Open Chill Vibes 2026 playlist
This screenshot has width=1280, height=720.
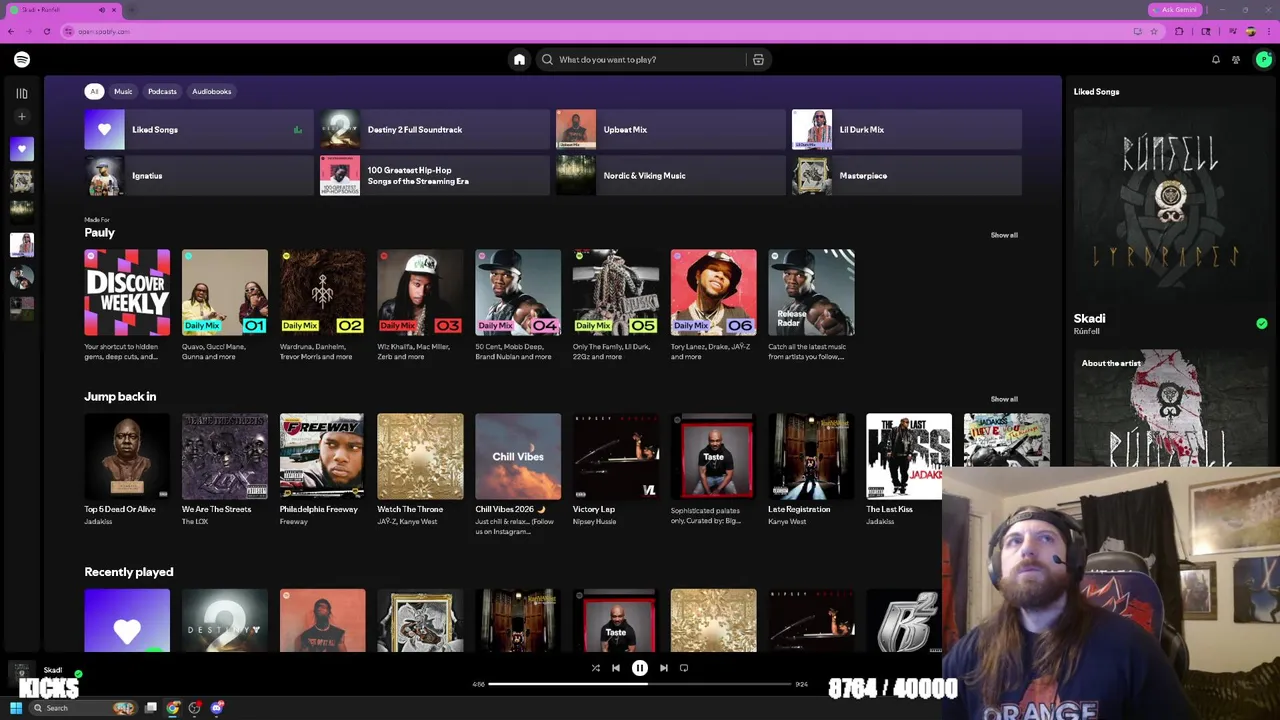click(x=518, y=456)
